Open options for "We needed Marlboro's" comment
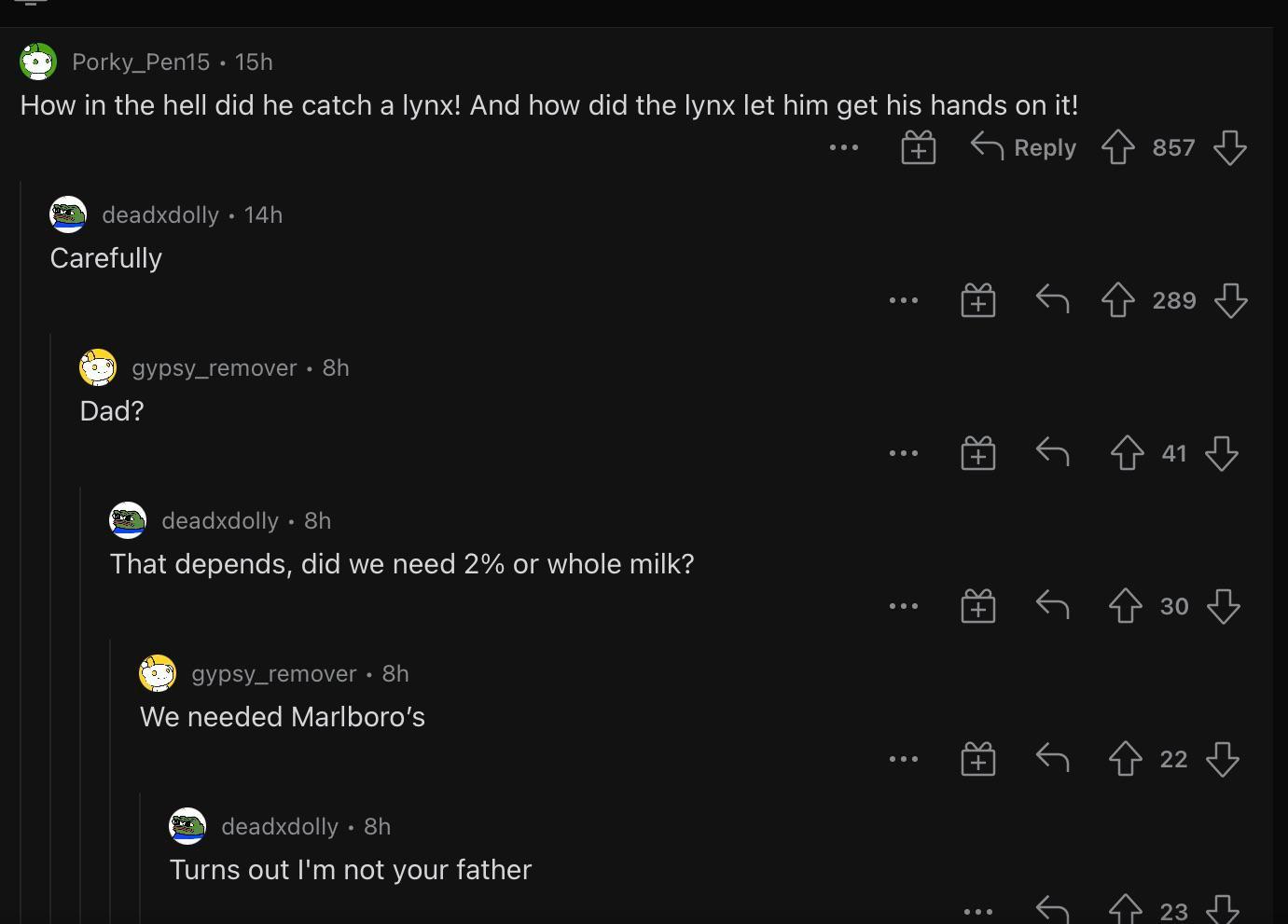Screen dimensions: 1288x924 (x=903, y=759)
